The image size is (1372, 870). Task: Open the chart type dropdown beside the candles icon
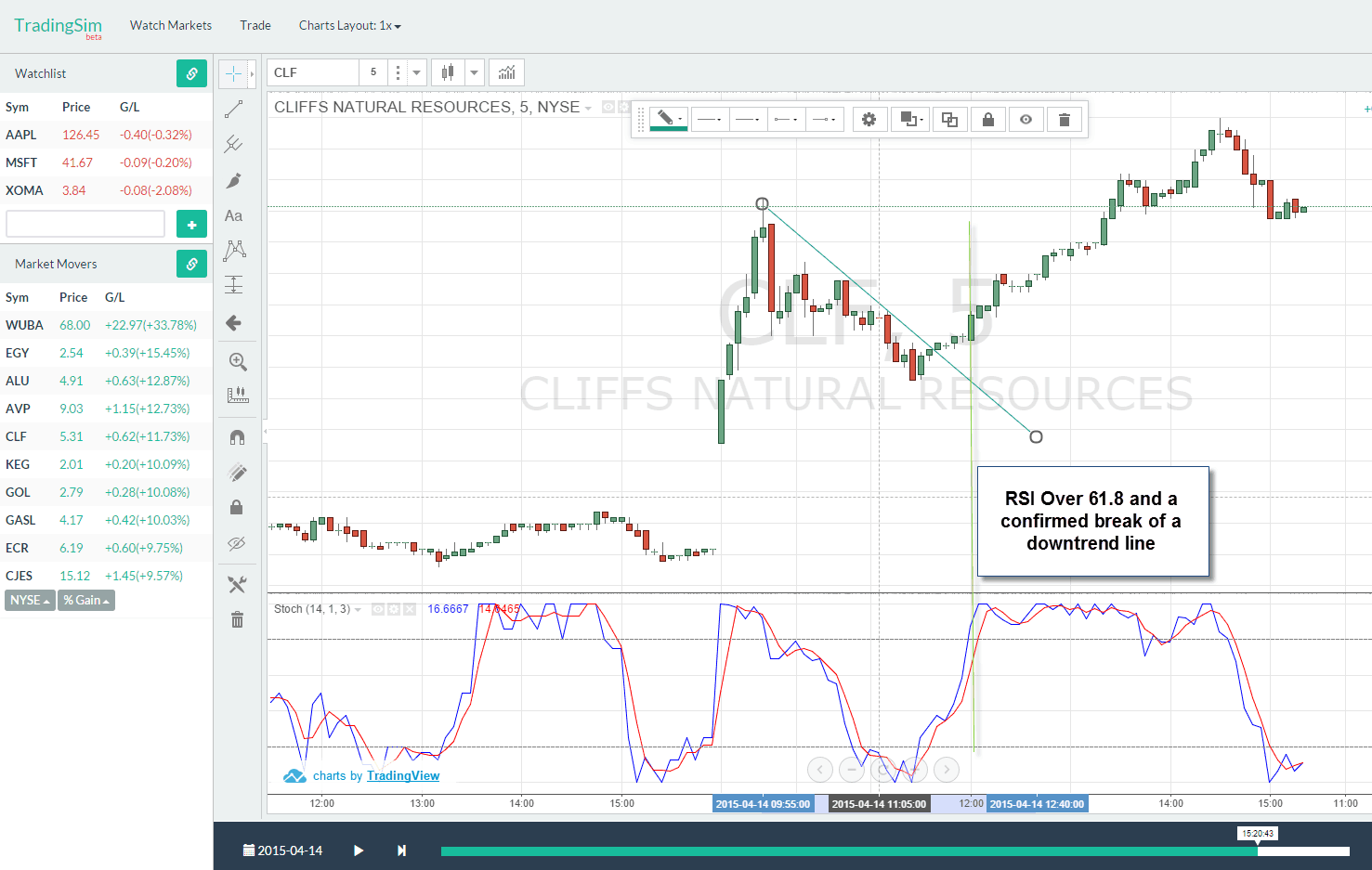click(474, 71)
